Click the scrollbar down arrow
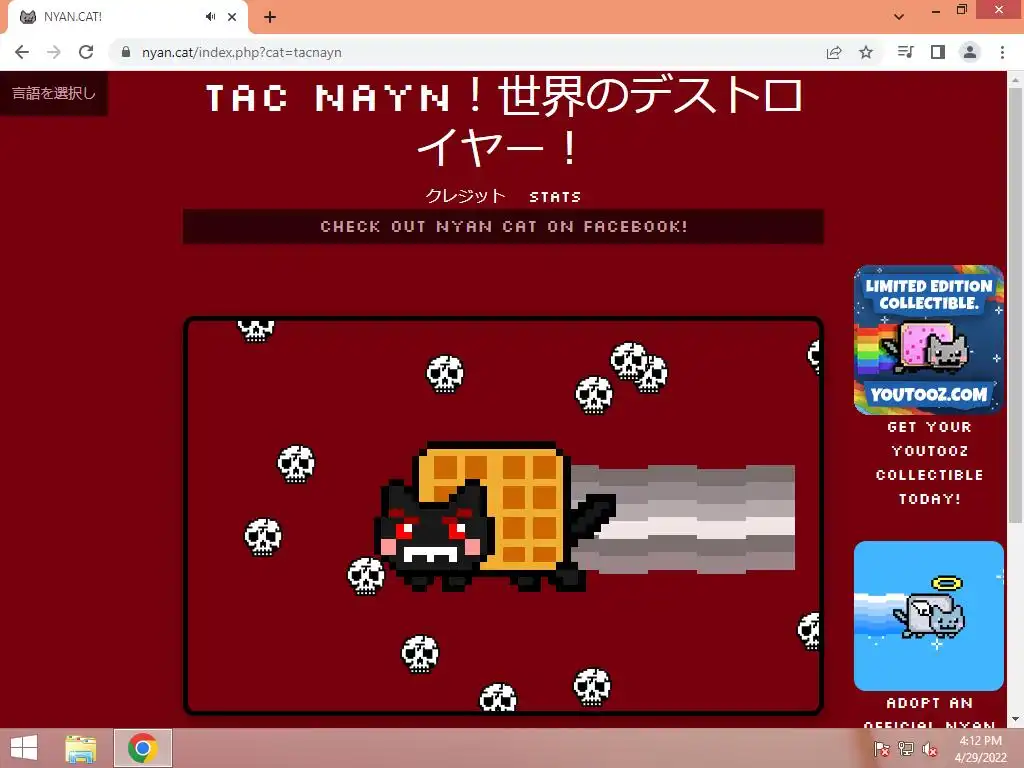The height and width of the screenshot is (768, 1024). (x=1015, y=720)
